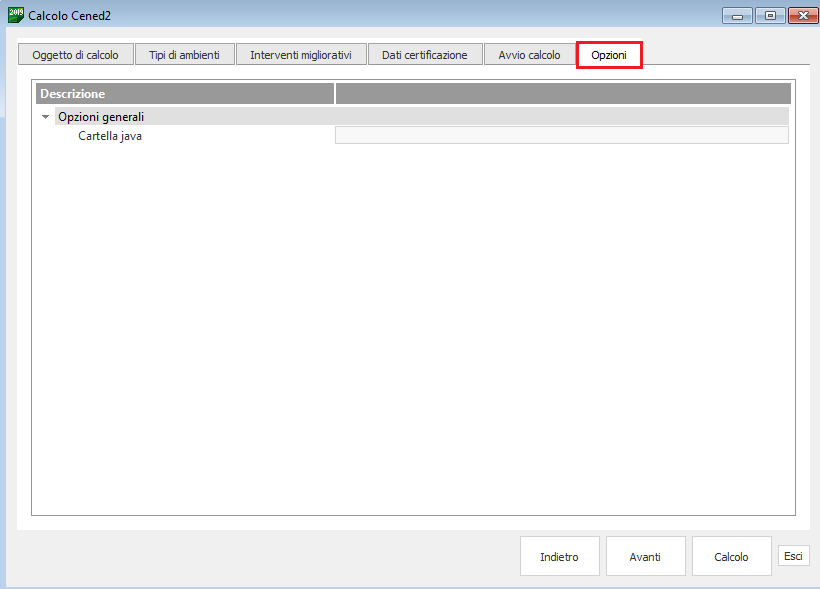The image size is (820, 589).
Task: Select the Cartella java property label
Action: coord(110,136)
